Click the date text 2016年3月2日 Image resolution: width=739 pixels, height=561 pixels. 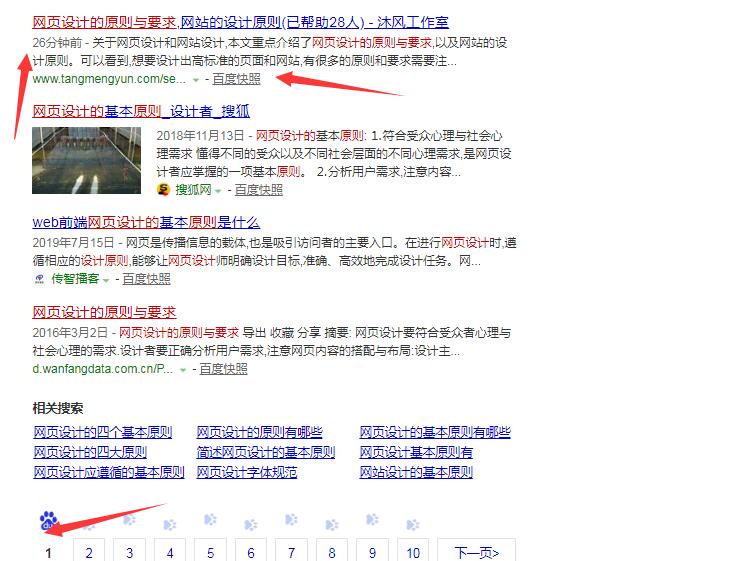[70, 333]
